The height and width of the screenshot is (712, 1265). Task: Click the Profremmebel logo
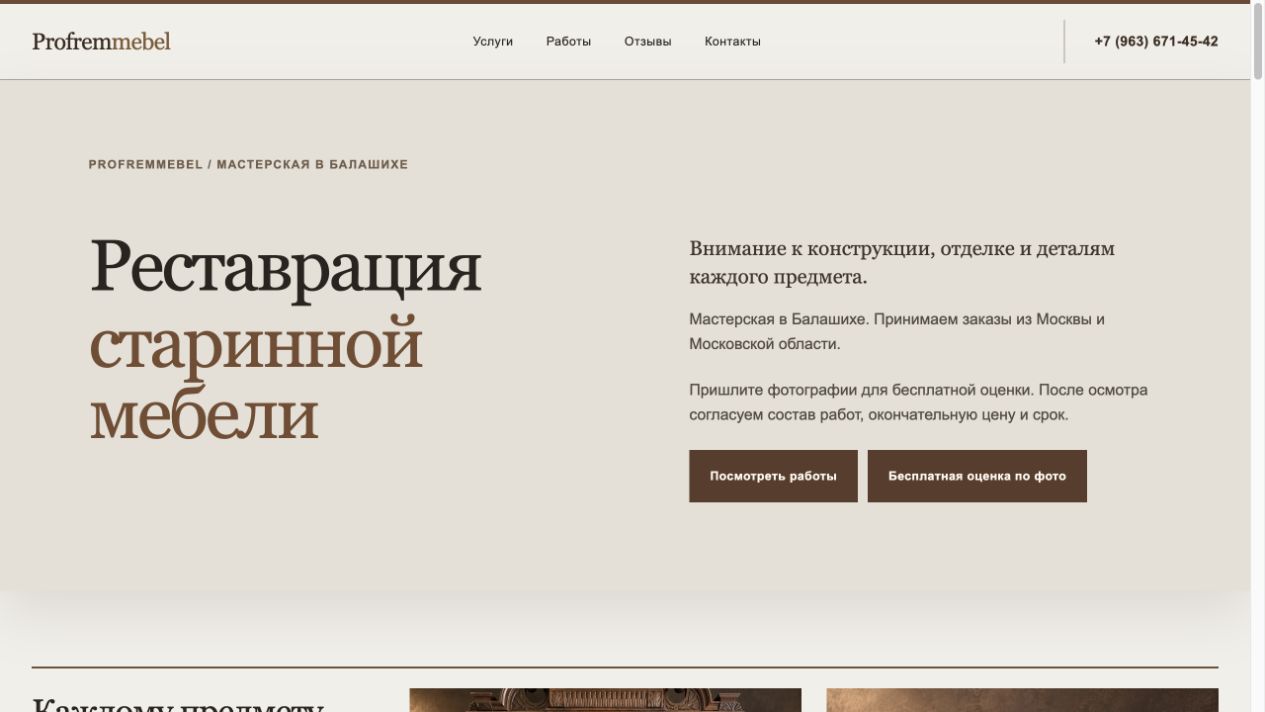[x=101, y=41]
